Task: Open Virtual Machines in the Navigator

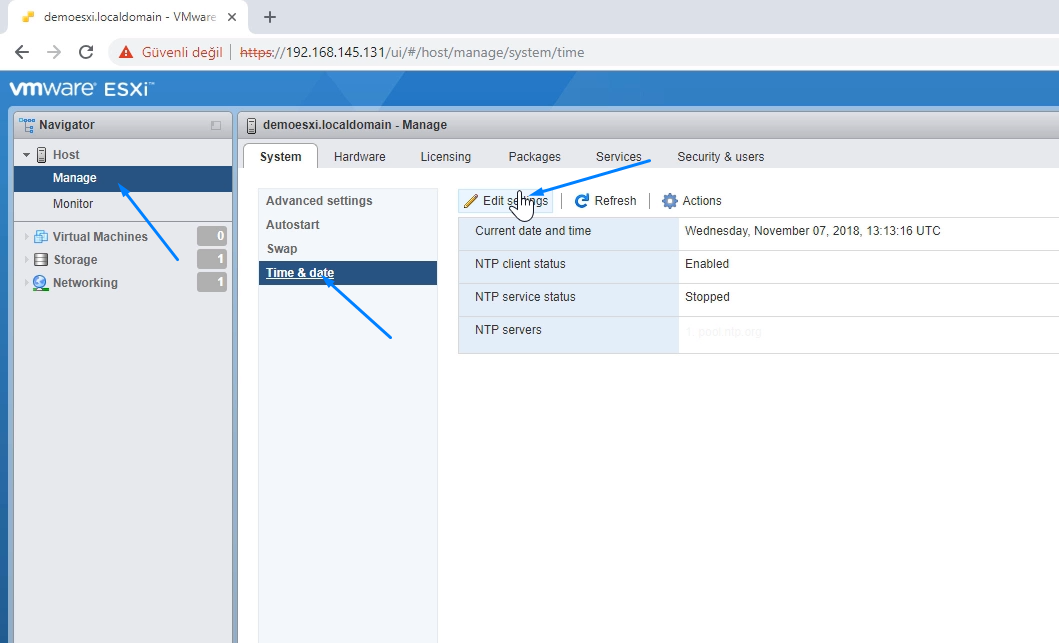Action: point(100,236)
